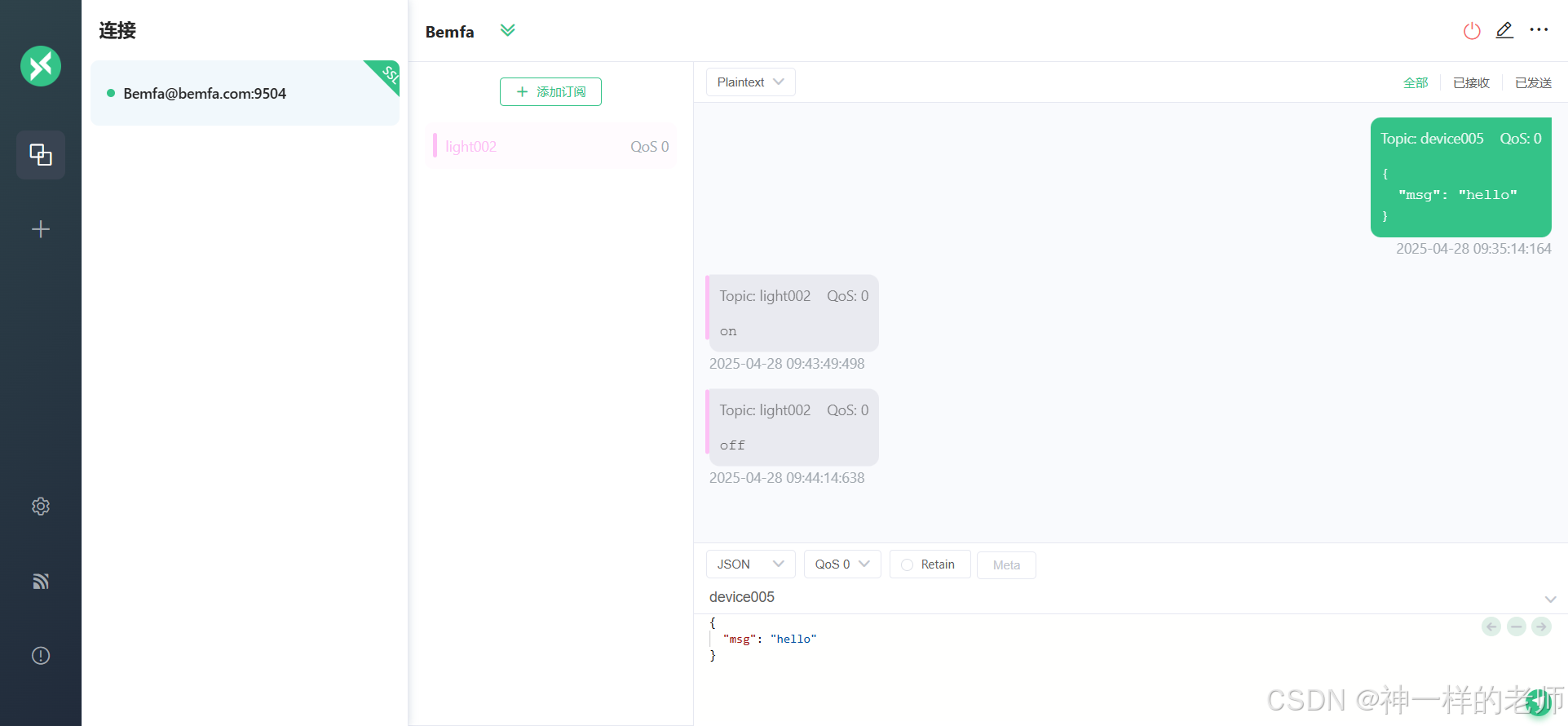This screenshot has height=726, width=1568.
Task: Expand the topic history chevron
Action: click(1550, 599)
